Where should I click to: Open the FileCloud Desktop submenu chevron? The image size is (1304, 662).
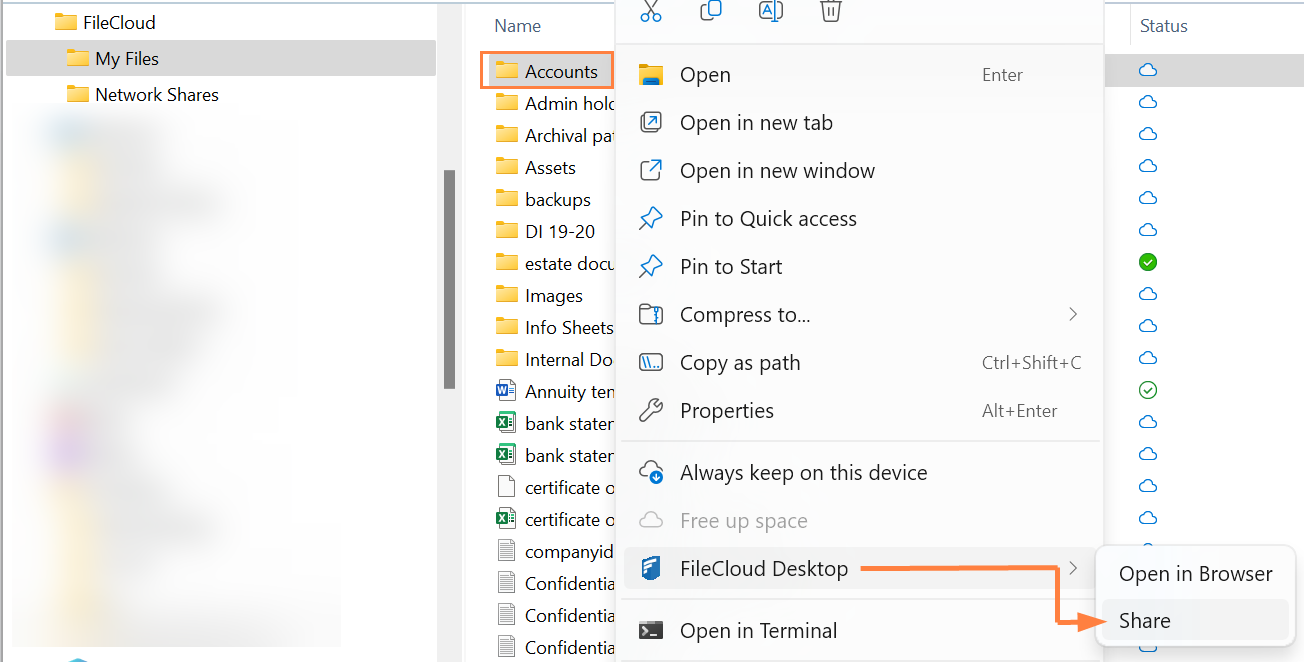pyautogui.click(x=1073, y=567)
